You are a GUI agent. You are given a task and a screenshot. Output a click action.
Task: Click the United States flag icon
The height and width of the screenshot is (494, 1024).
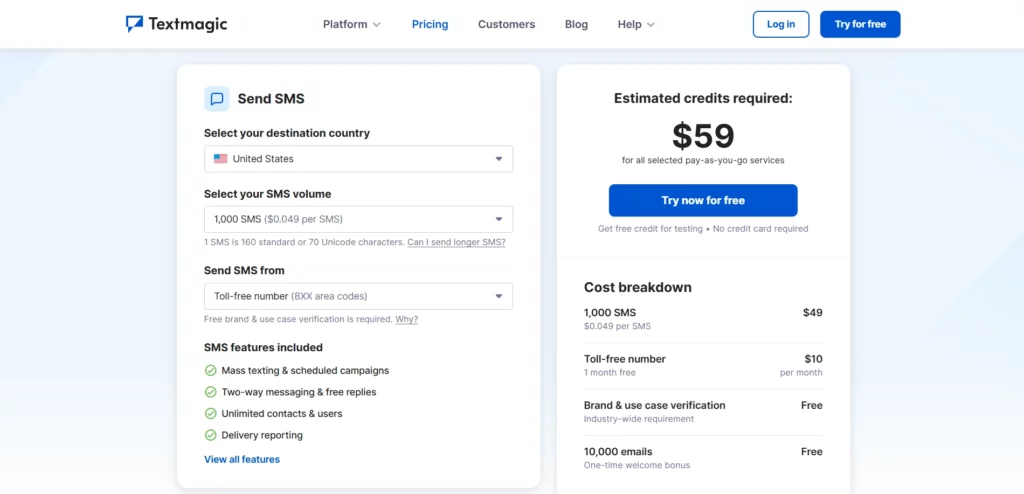click(x=221, y=159)
